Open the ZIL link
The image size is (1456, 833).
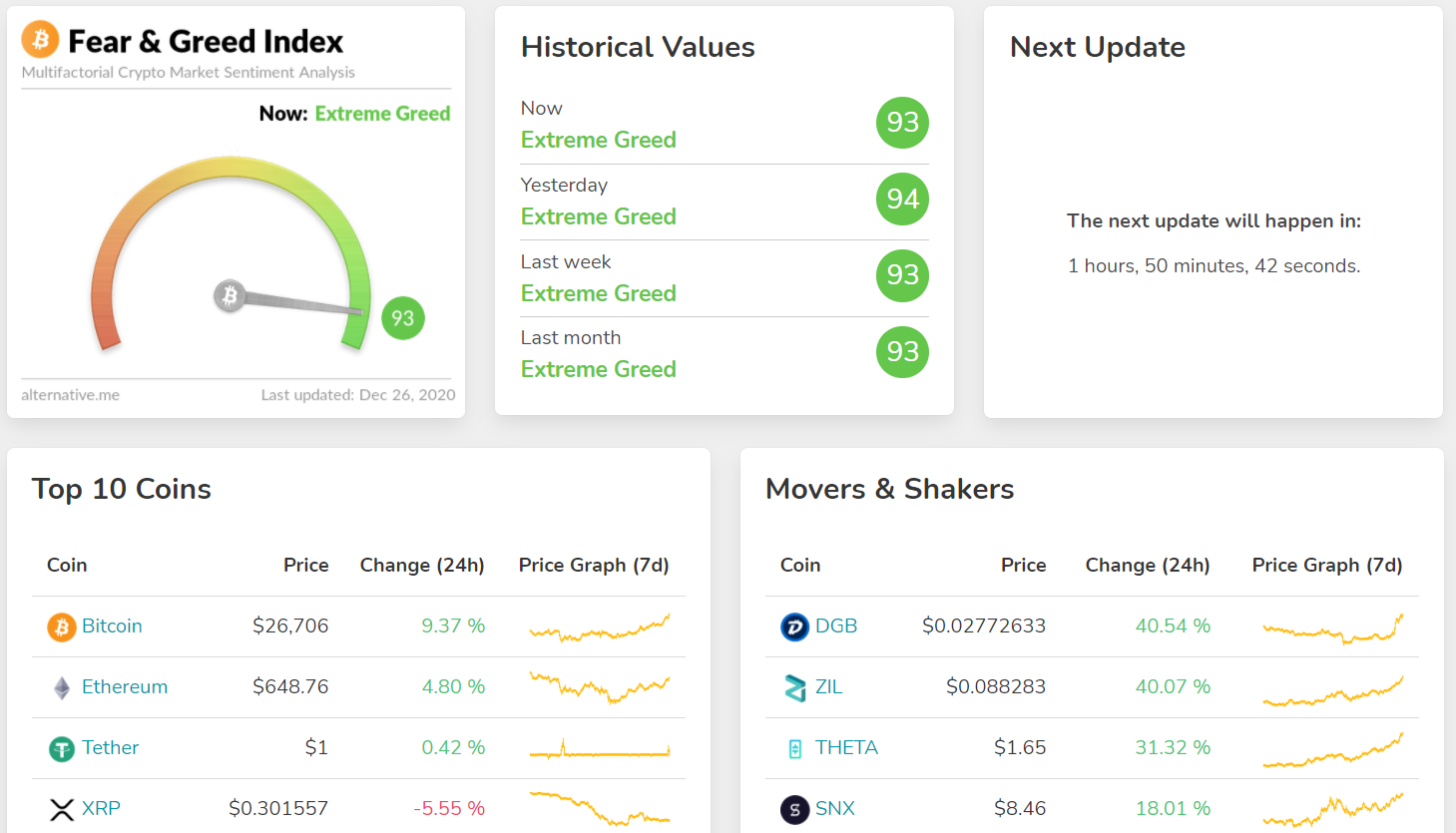point(828,686)
